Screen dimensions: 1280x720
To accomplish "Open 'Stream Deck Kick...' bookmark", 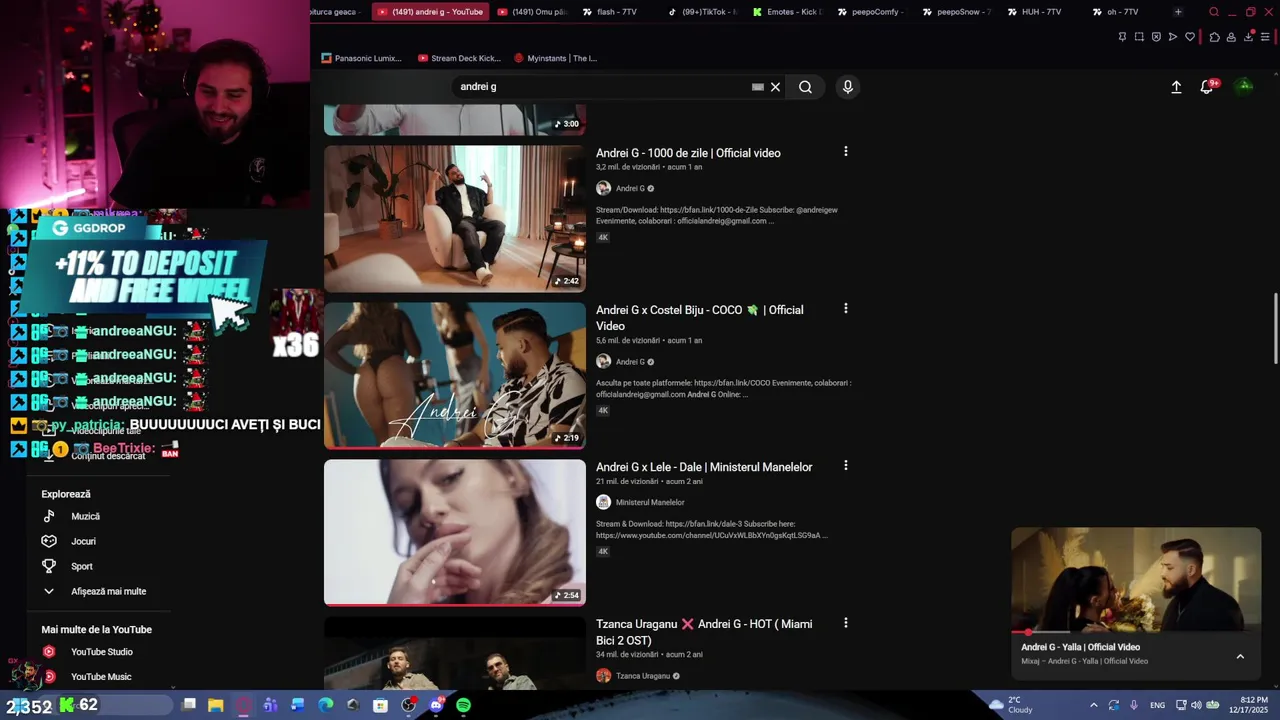I will pyautogui.click(x=459, y=58).
